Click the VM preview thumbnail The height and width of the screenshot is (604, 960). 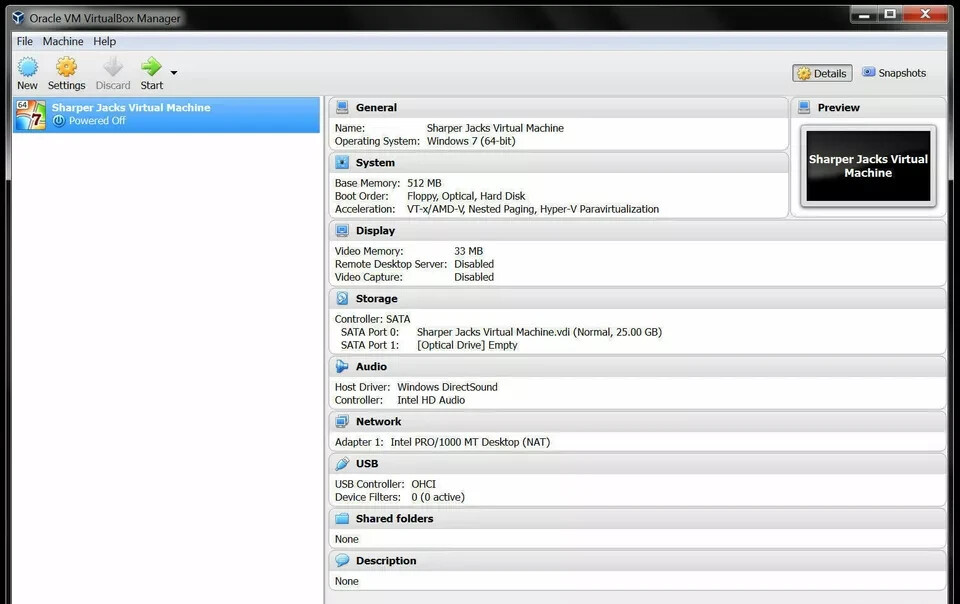point(868,166)
